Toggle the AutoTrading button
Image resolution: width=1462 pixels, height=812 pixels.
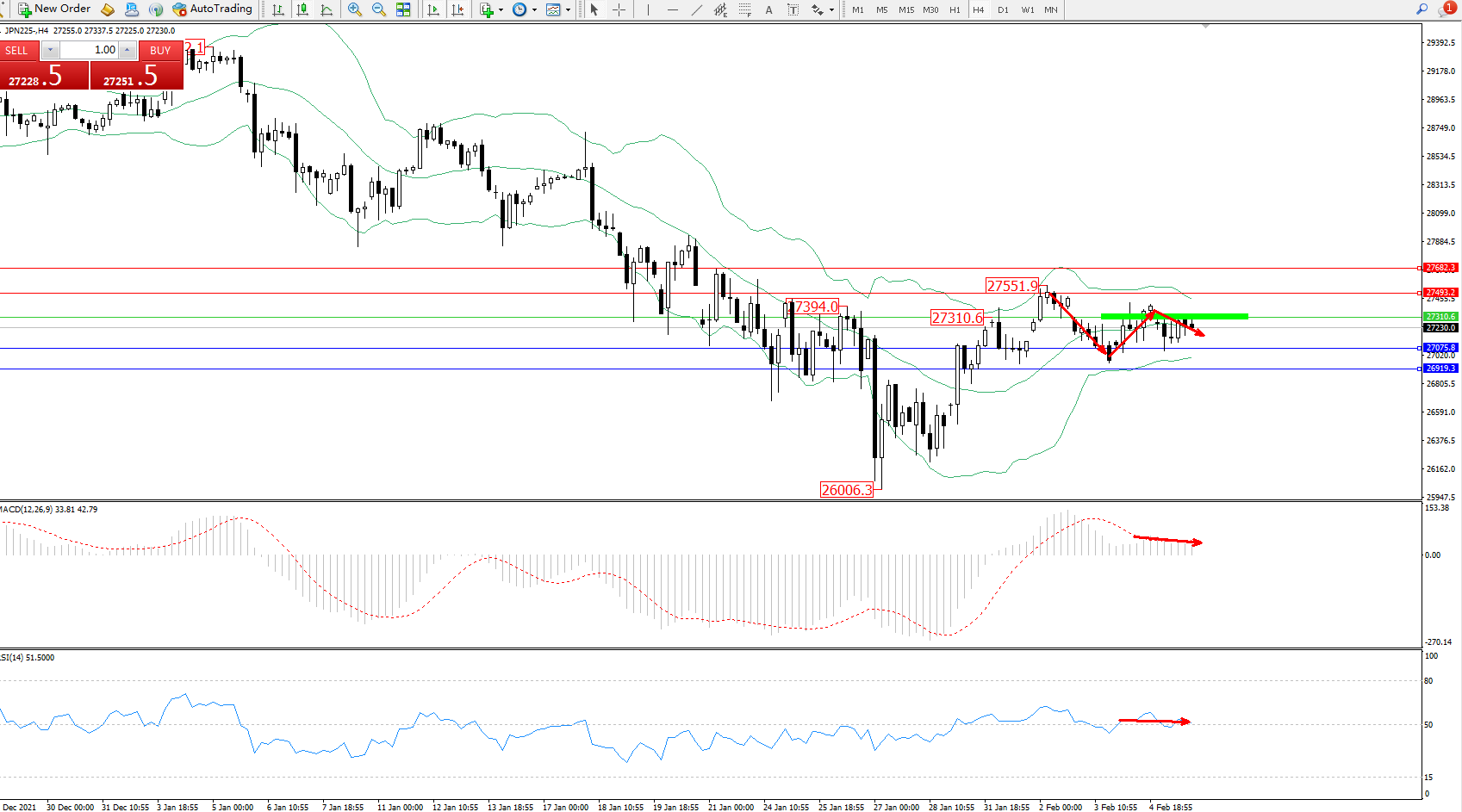pyautogui.click(x=212, y=9)
